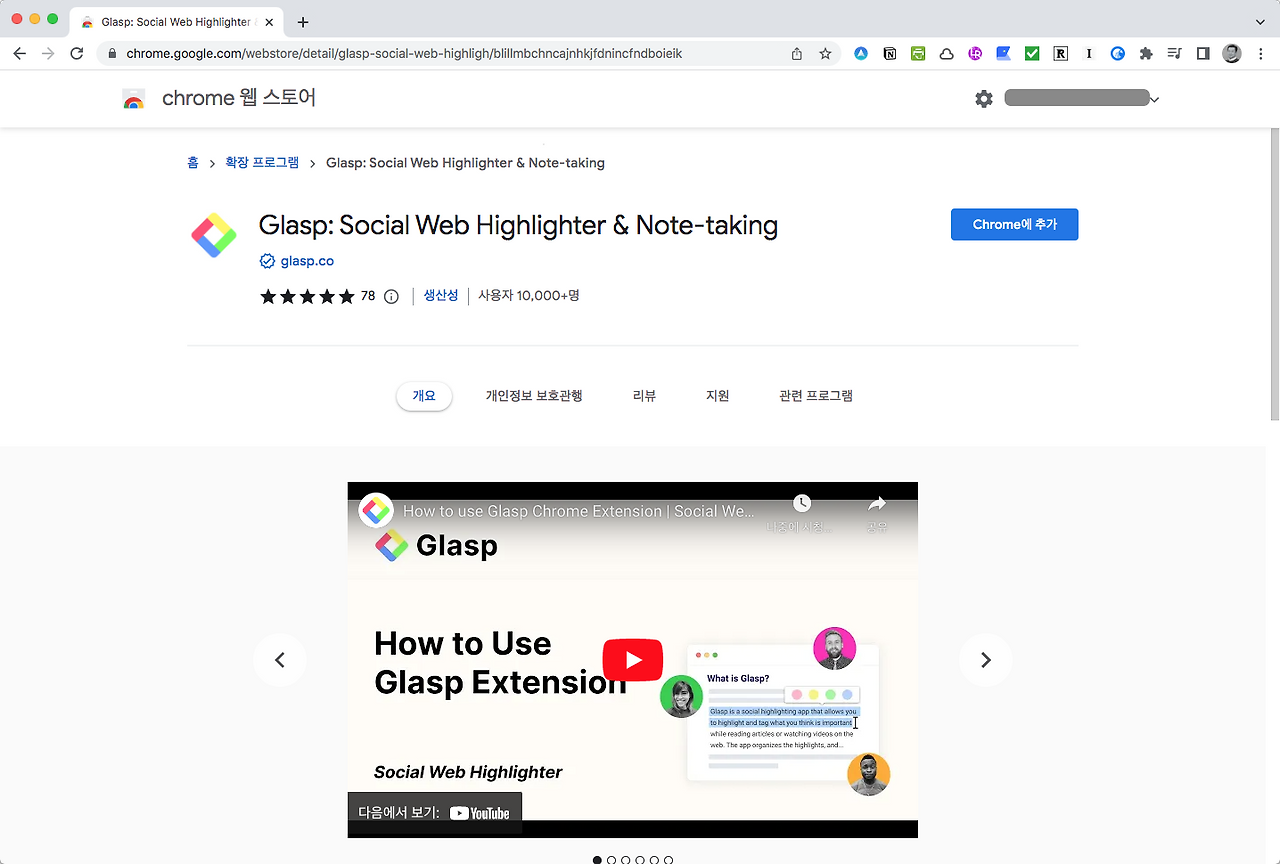Open the 리뷰 tab

tap(644, 396)
